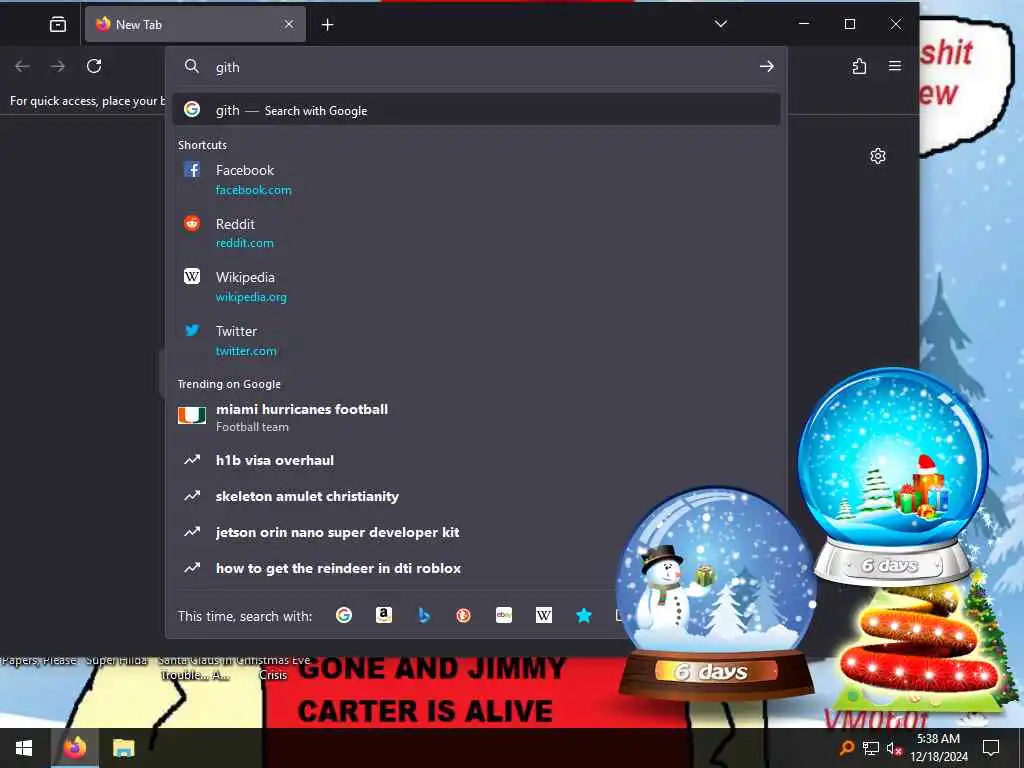Select 'jetson orin nano super developer kit'
1024x768 pixels.
[477, 532]
